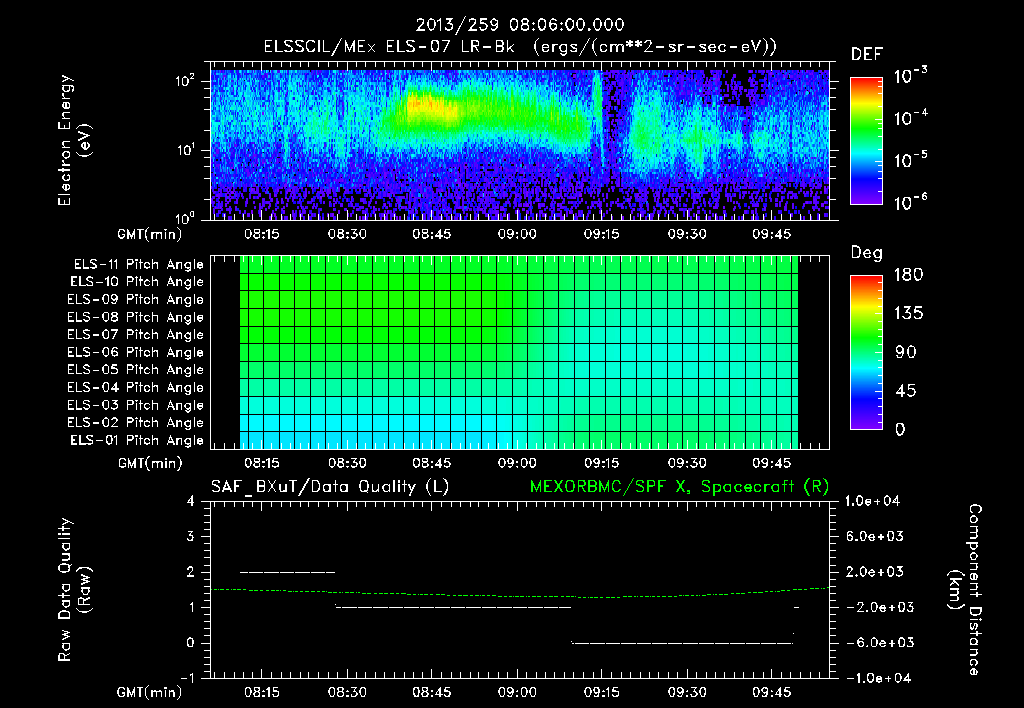1024x708 pixels.
Task: Click the long data quality segment at level 0
Action: click(682, 643)
